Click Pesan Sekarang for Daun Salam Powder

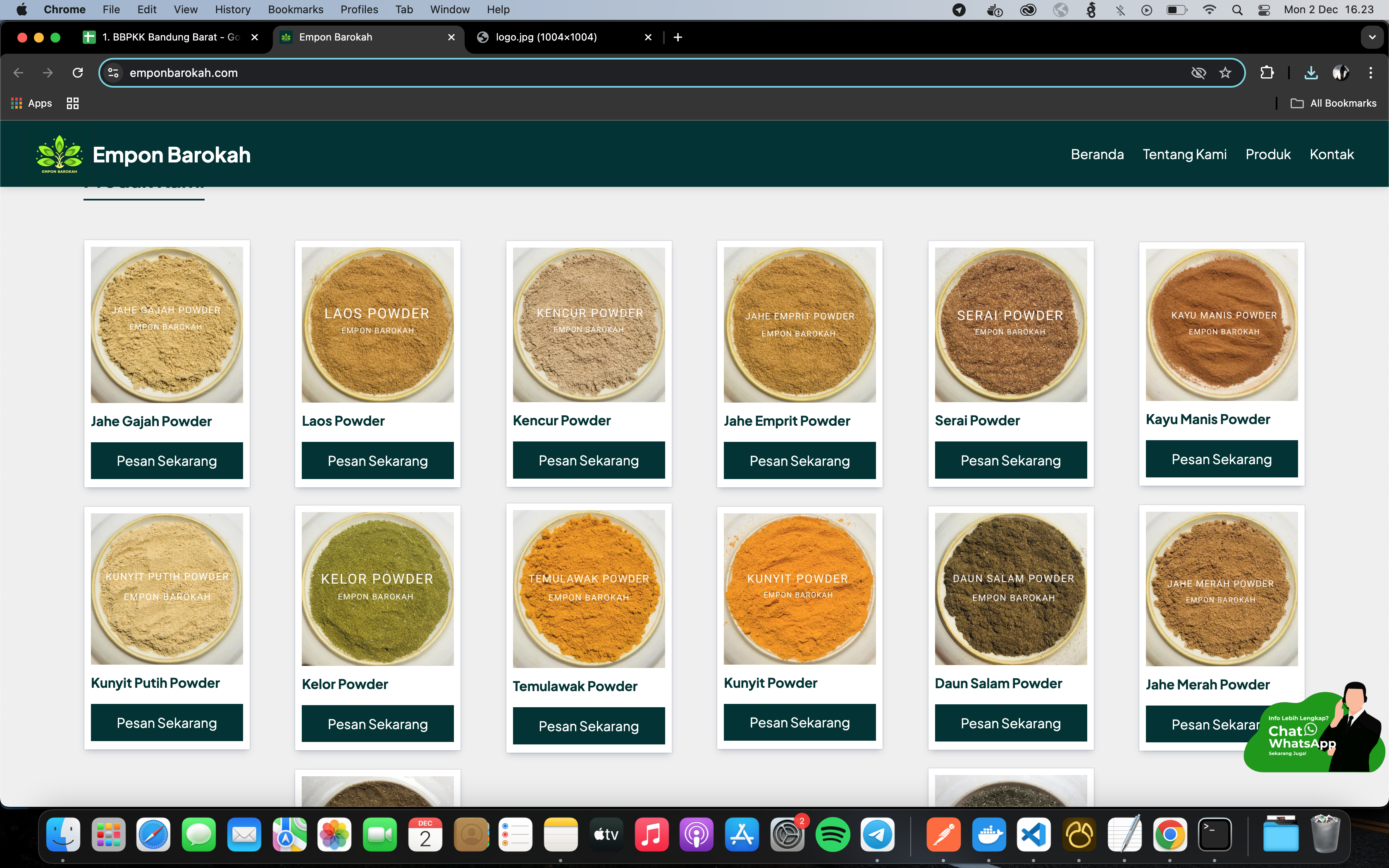click(x=1011, y=723)
